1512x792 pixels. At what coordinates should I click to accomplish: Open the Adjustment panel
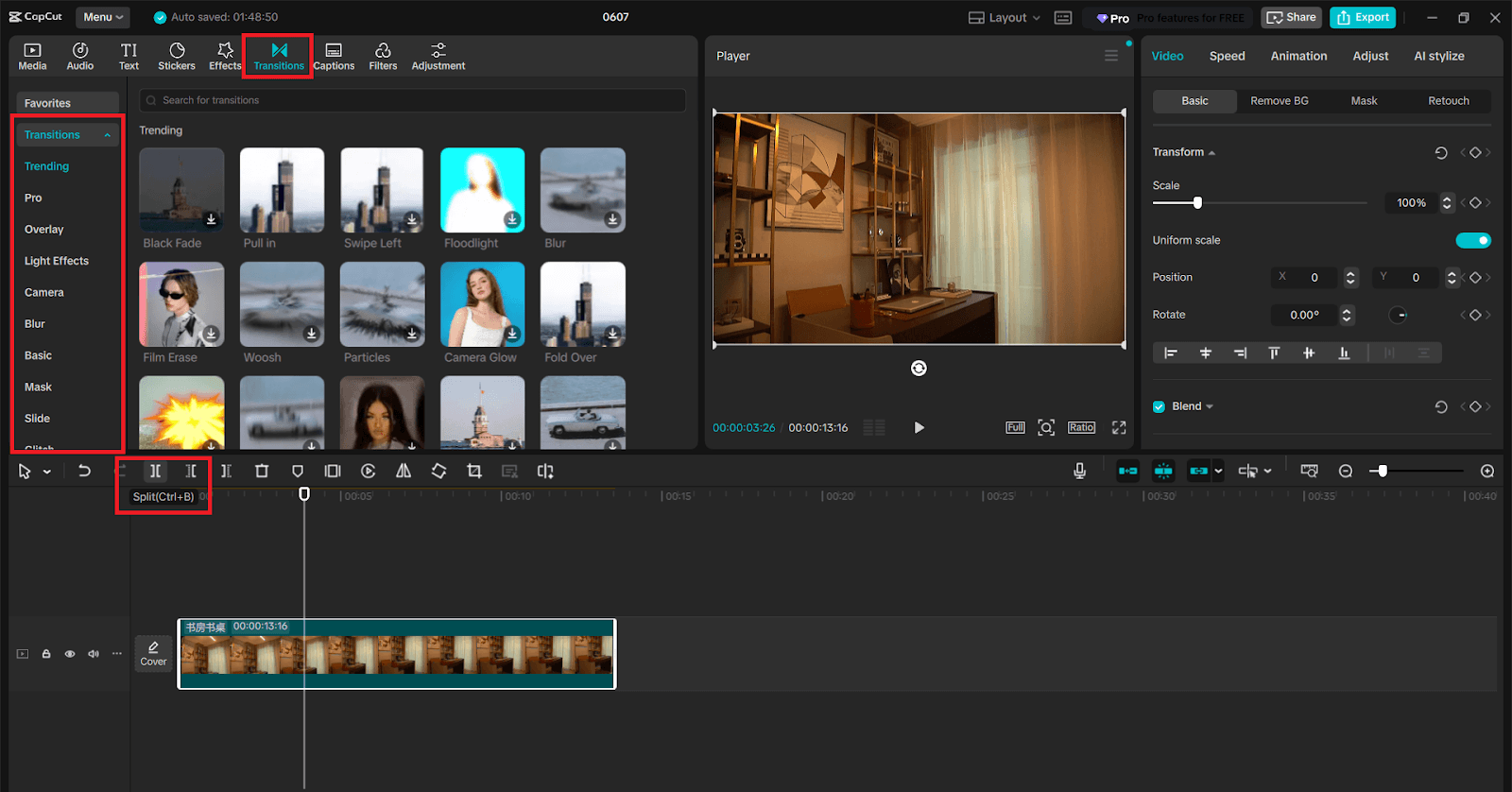(x=438, y=57)
